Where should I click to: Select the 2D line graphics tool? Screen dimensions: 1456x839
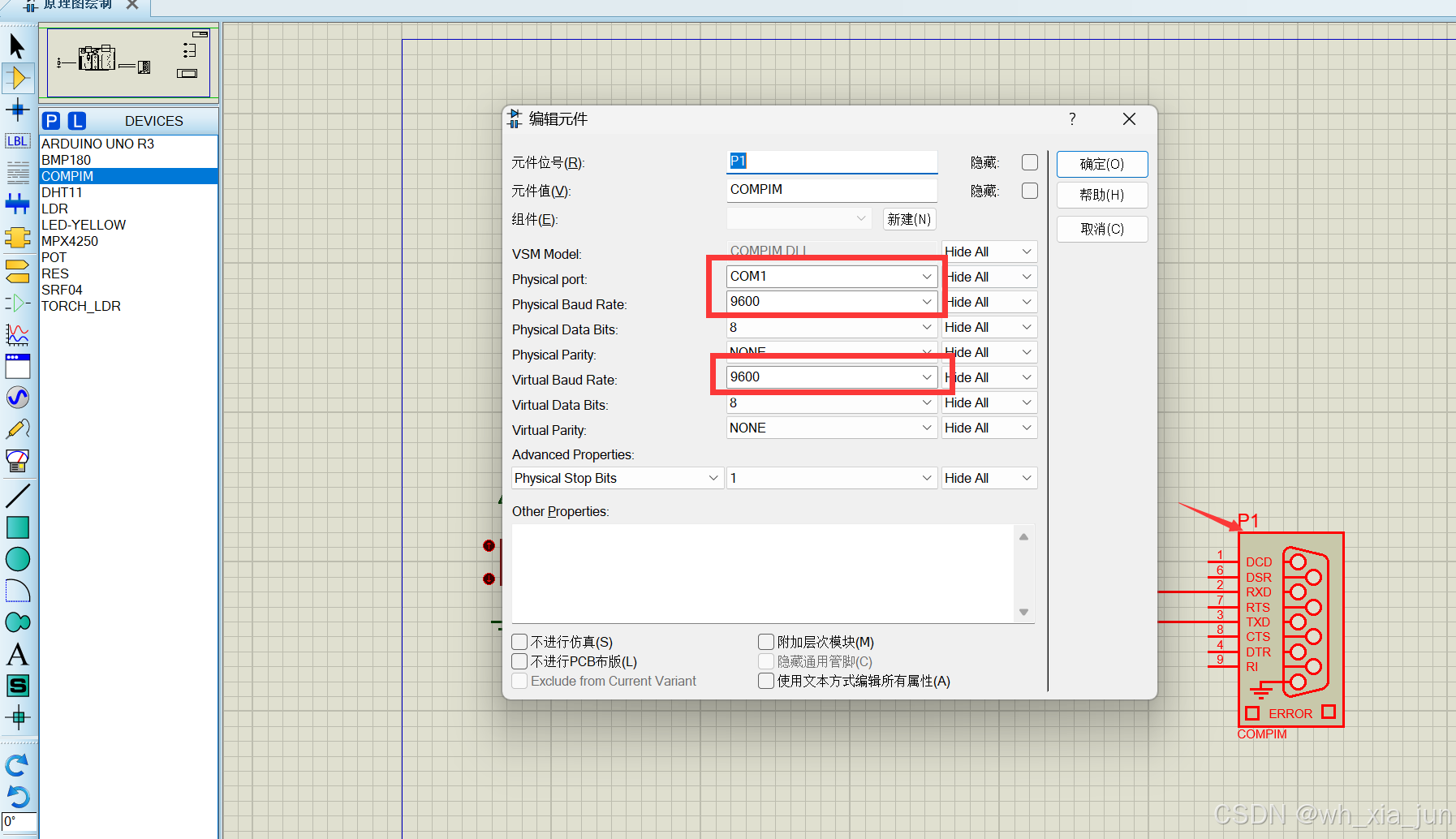click(17, 495)
